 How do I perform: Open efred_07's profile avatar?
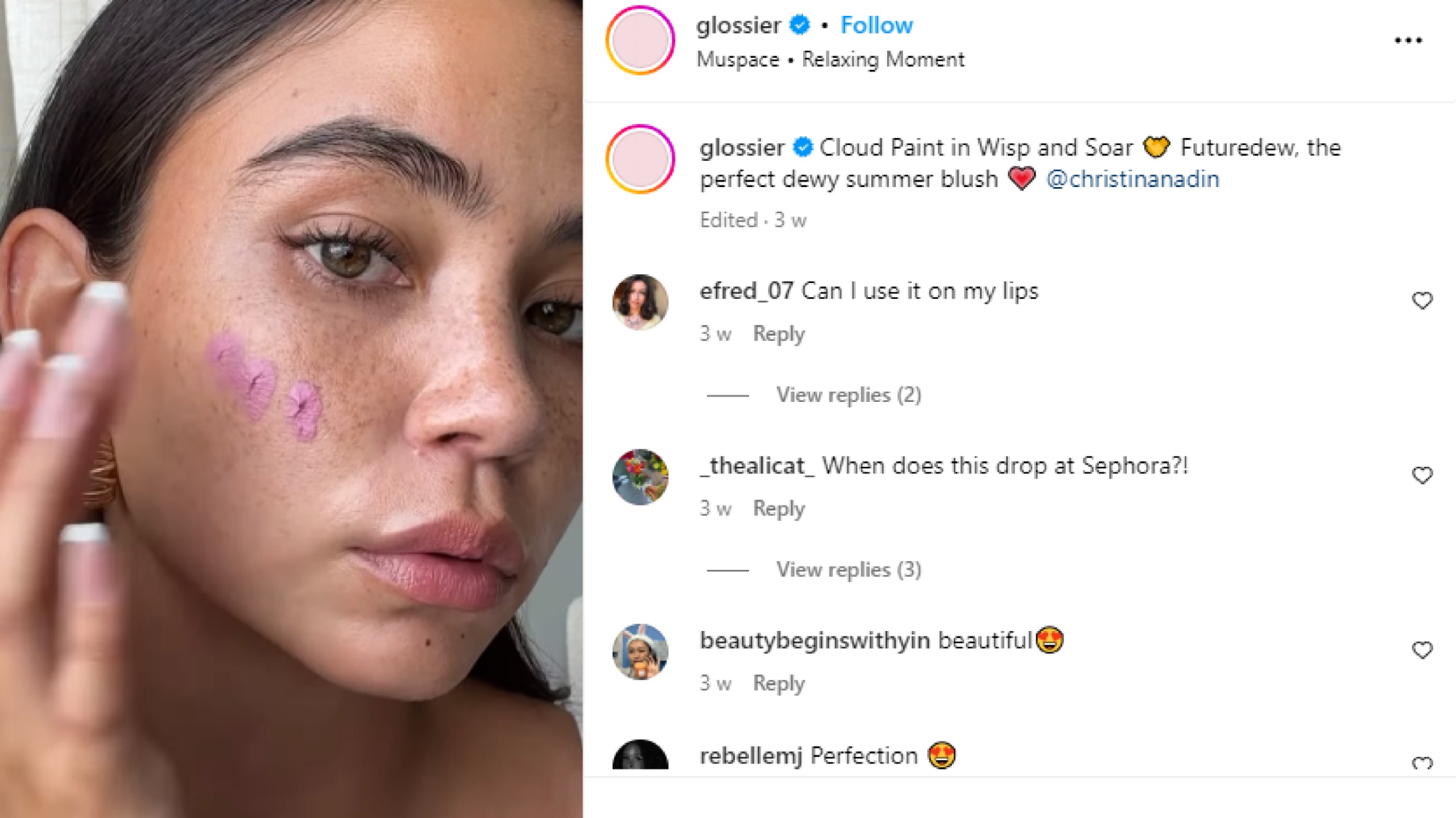click(x=640, y=302)
